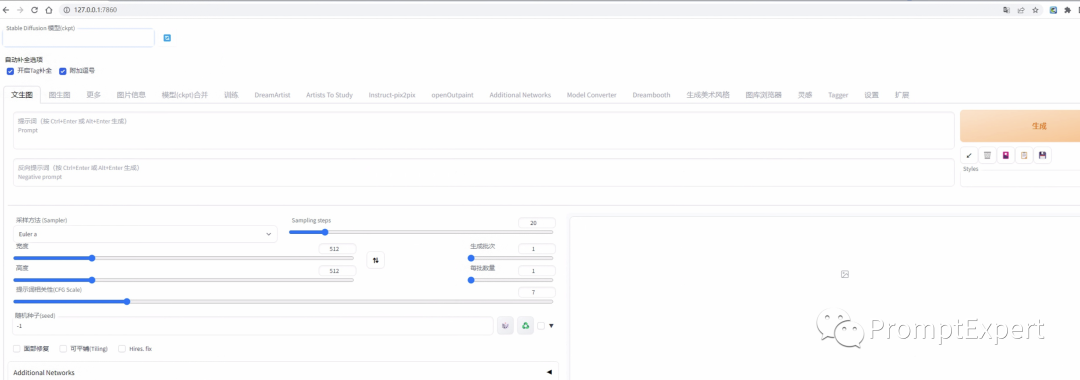The width and height of the screenshot is (1080, 380).
Task: Randomize the seed with the dice icon
Action: [x=506, y=326]
